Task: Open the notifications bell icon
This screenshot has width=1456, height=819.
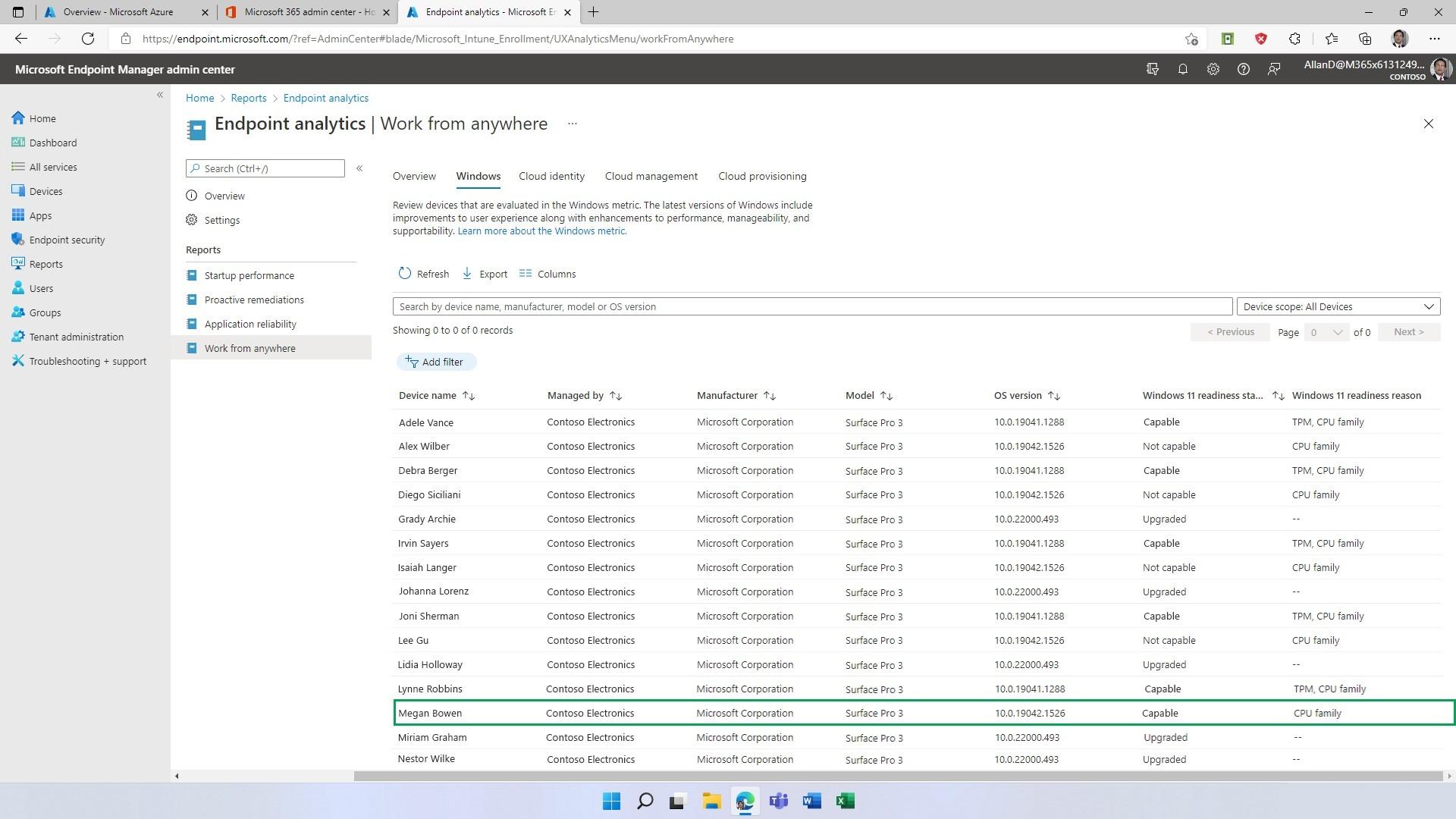Action: pyautogui.click(x=1182, y=69)
